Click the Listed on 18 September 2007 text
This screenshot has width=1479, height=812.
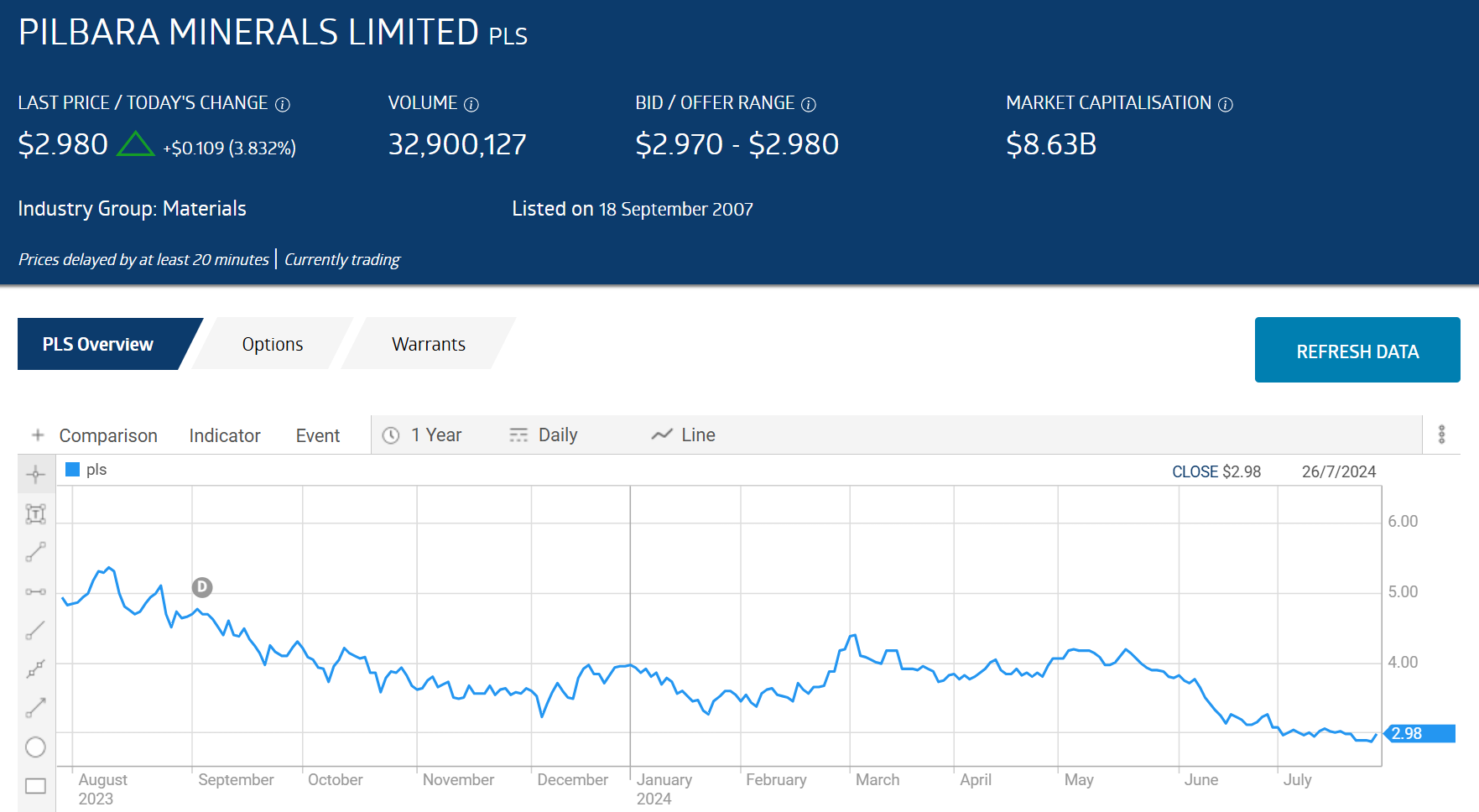pyautogui.click(x=633, y=209)
